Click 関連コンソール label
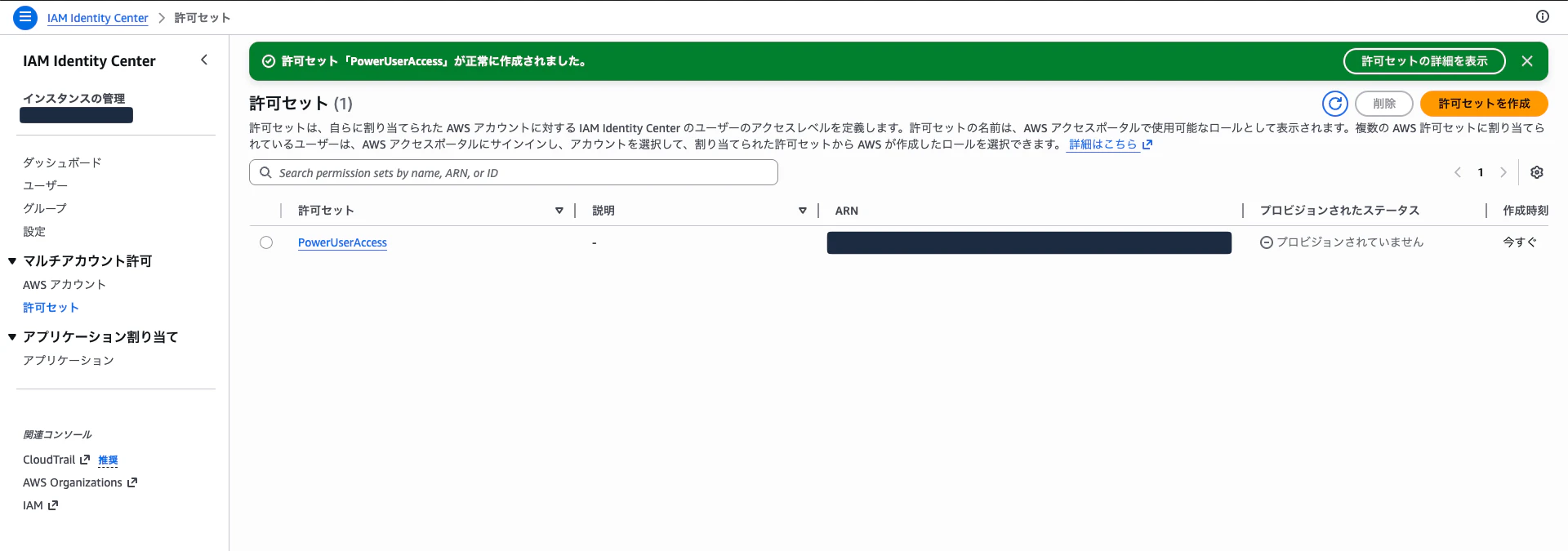This screenshot has width=1568, height=551. click(x=57, y=434)
